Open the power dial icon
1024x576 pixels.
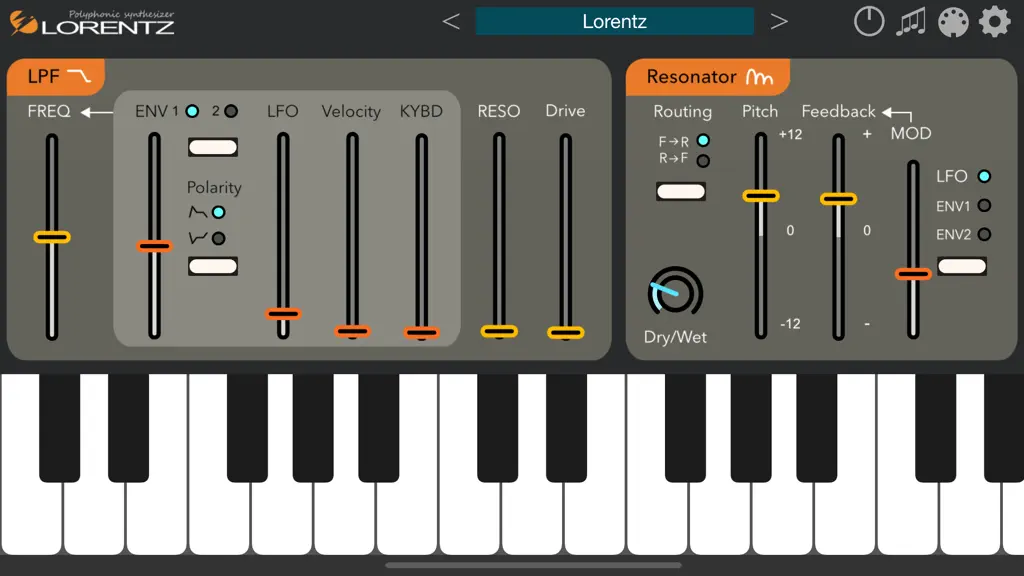pyautogui.click(x=869, y=22)
